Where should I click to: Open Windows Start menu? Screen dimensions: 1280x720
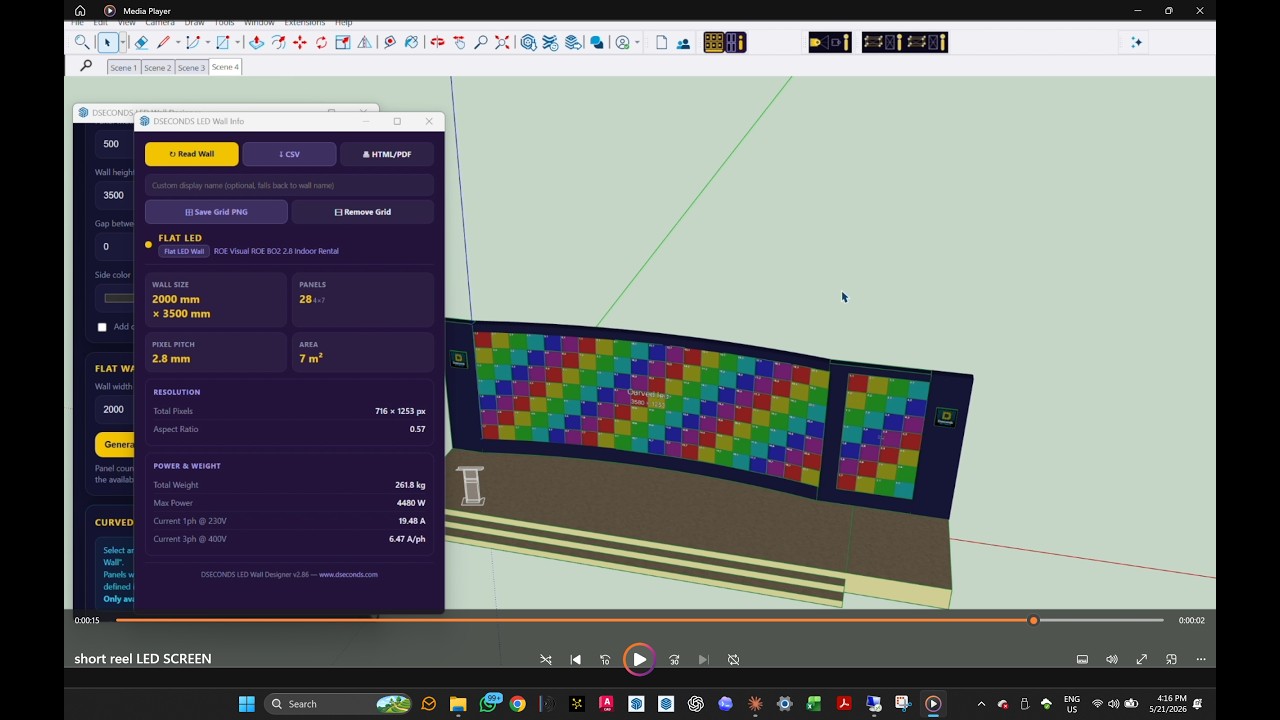point(246,704)
